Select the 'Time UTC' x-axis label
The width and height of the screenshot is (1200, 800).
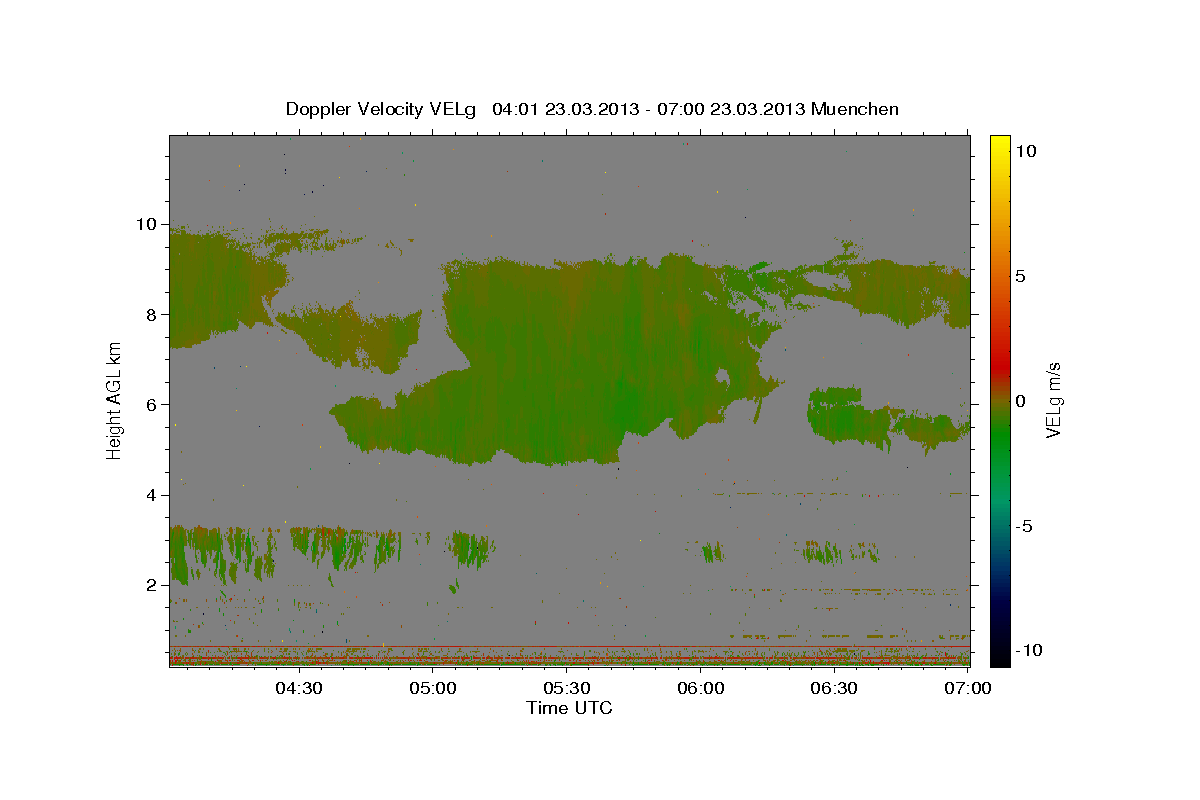(x=569, y=708)
